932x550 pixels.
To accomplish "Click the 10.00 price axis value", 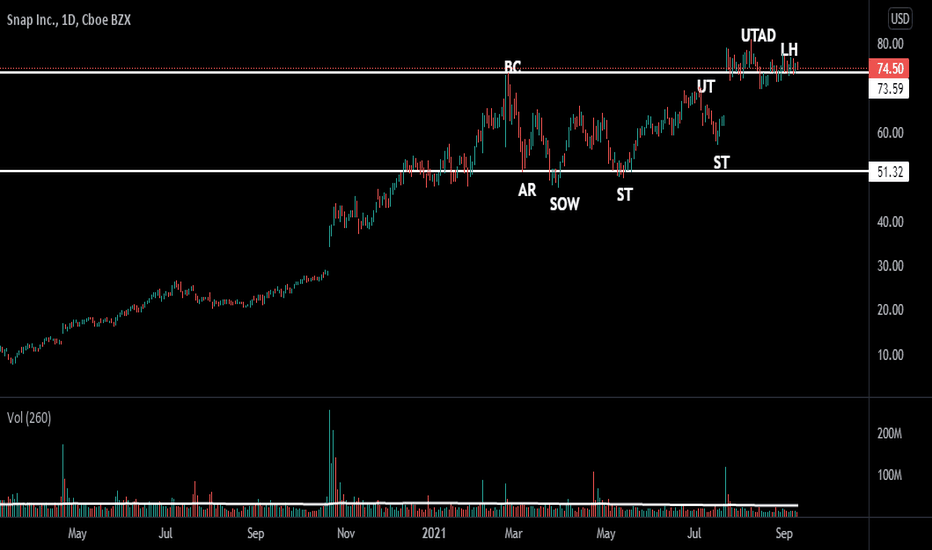I will point(890,355).
